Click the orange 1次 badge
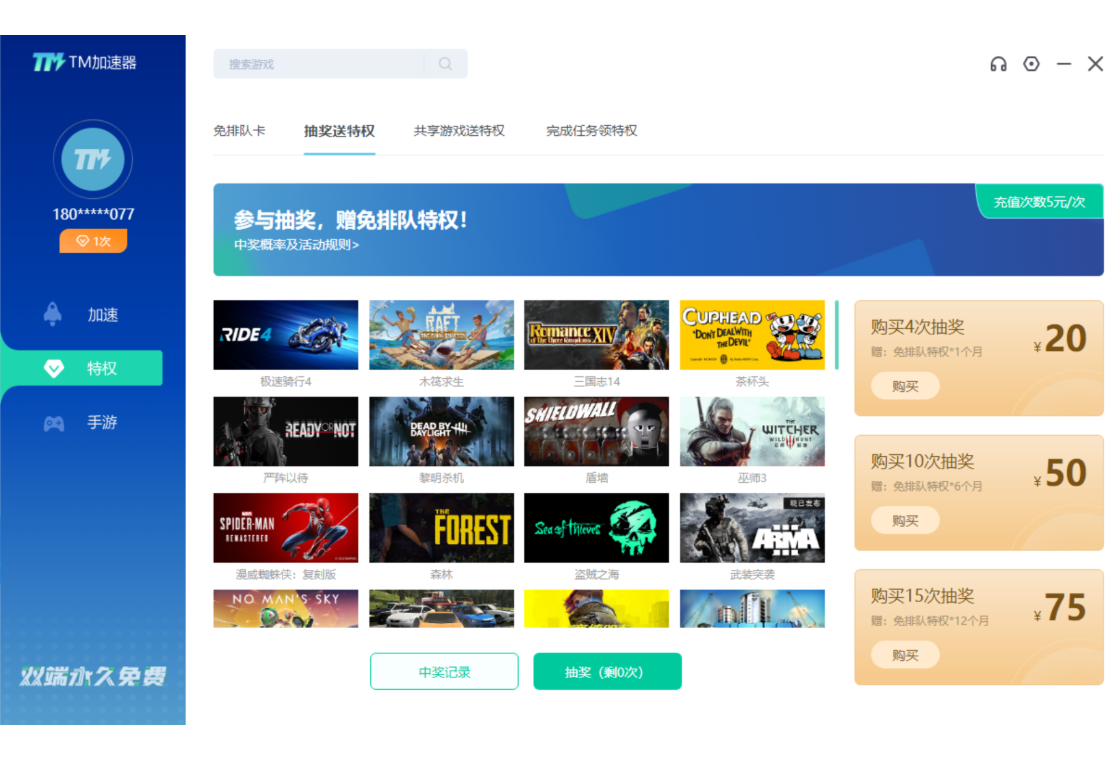This screenshot has width=1120, height=760. point(93,241)
